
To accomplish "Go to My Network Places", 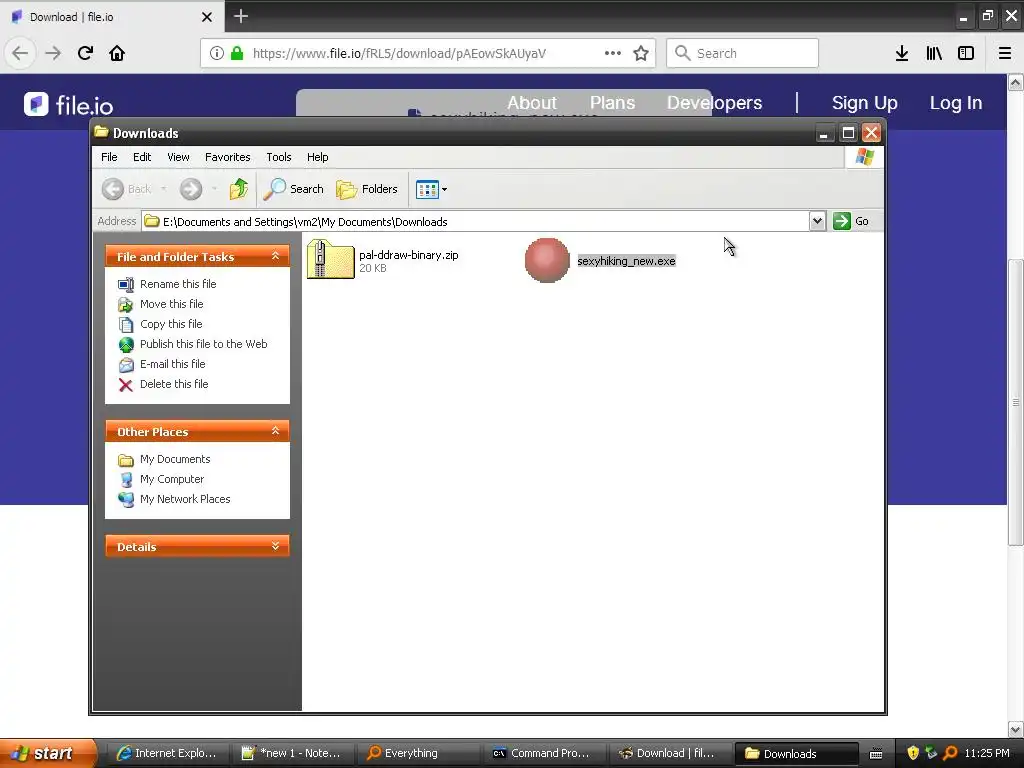I will (185, 499).
